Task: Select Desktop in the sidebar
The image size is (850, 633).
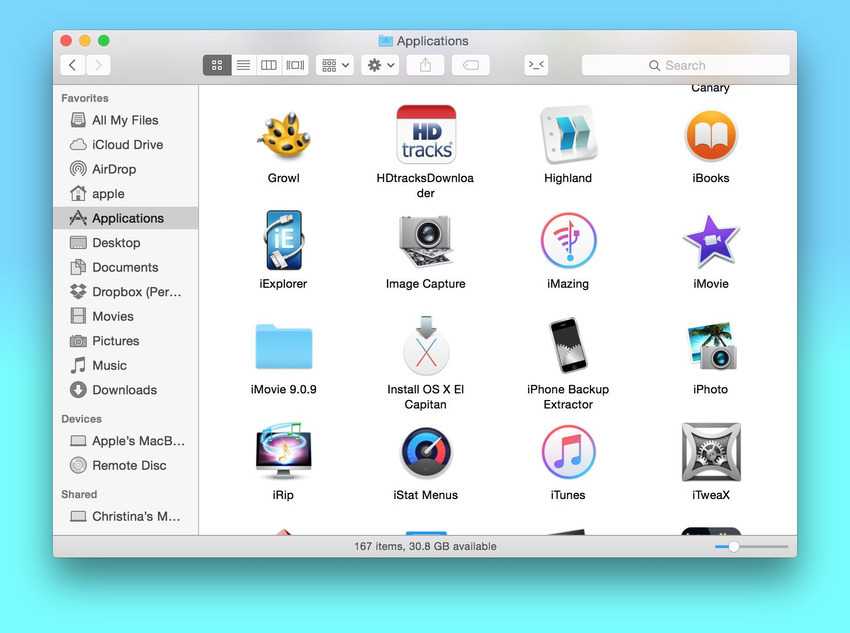Action: coord(116,242)
